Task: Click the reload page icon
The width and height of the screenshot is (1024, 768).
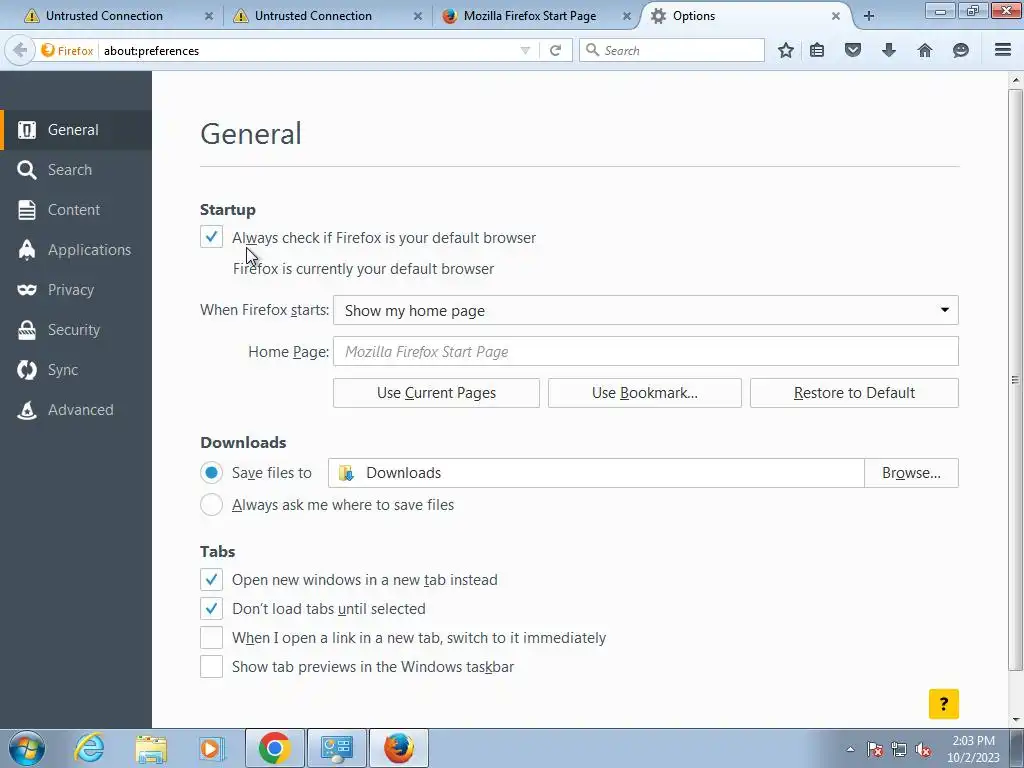Action: (556, 50)
